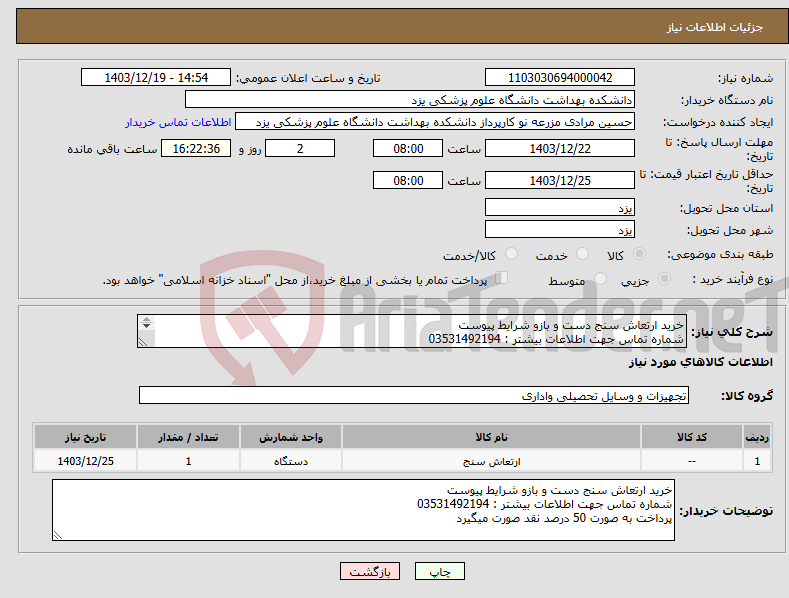Screen dimensions: 789x598
Task: Click the تاریخ و ساعت اعلان عمومی label
Action: [x=308, y=79]
